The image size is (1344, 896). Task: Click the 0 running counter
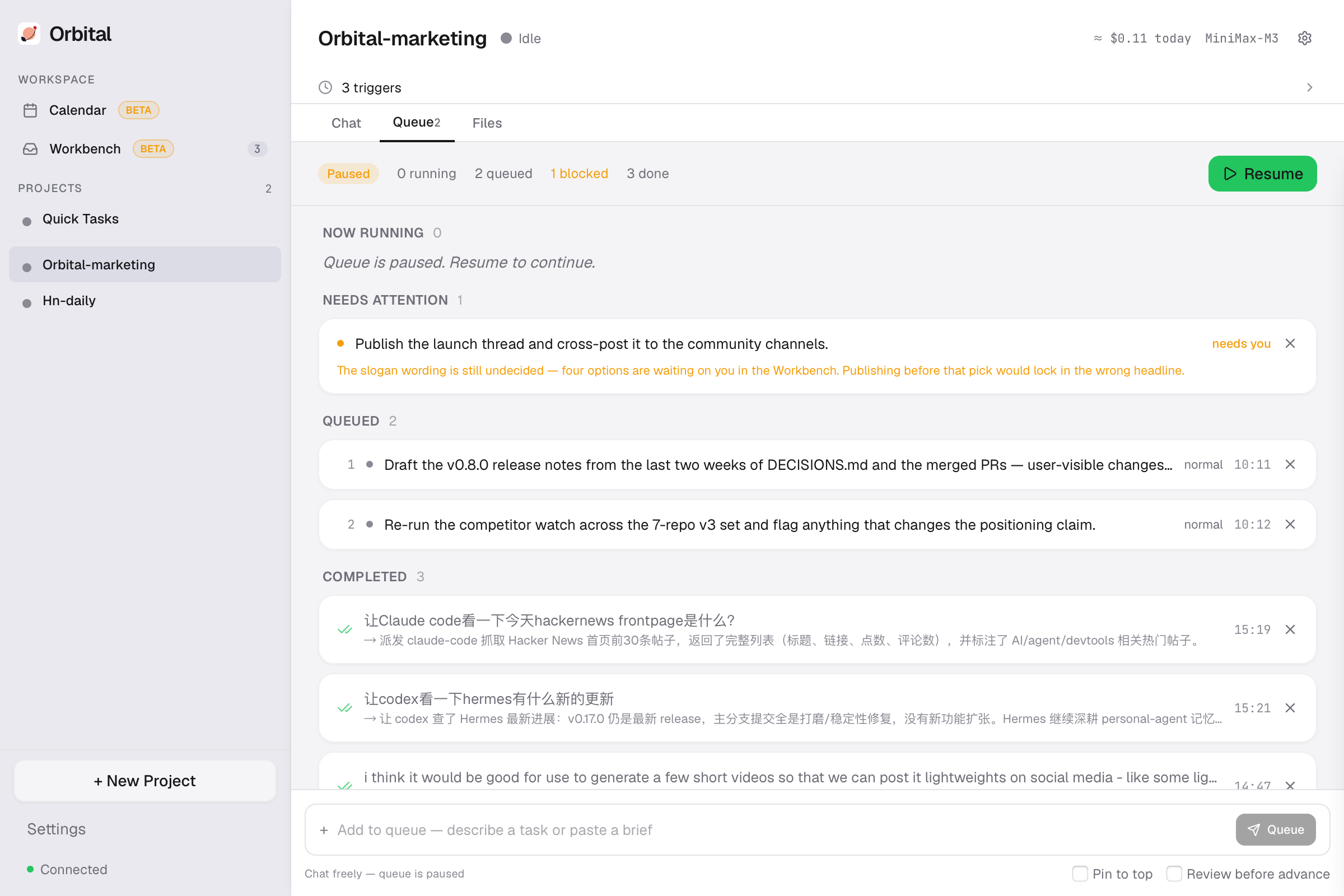pyautogui.click(x=426, y=174)
